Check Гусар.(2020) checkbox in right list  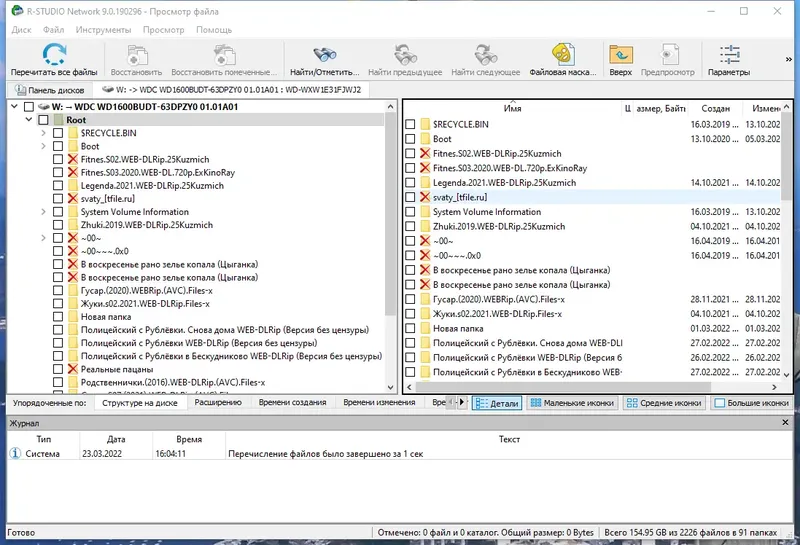tap(410, 300)
